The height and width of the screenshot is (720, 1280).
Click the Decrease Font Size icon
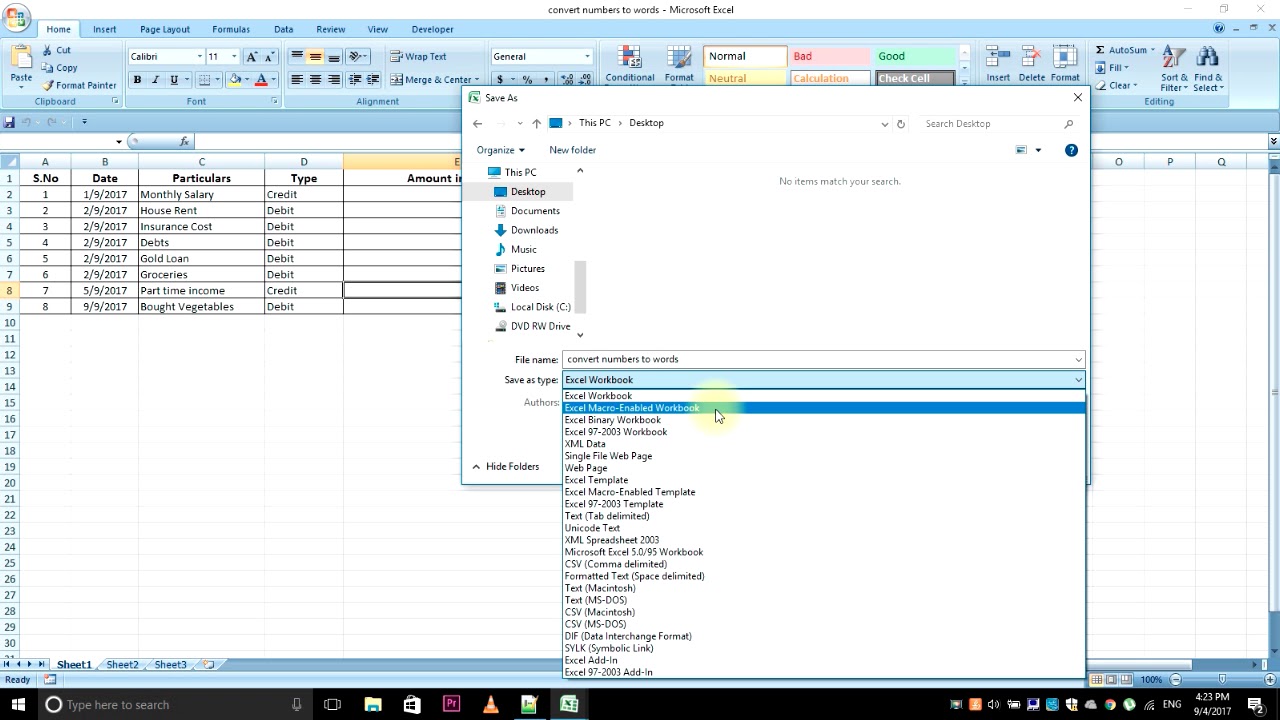269,57
